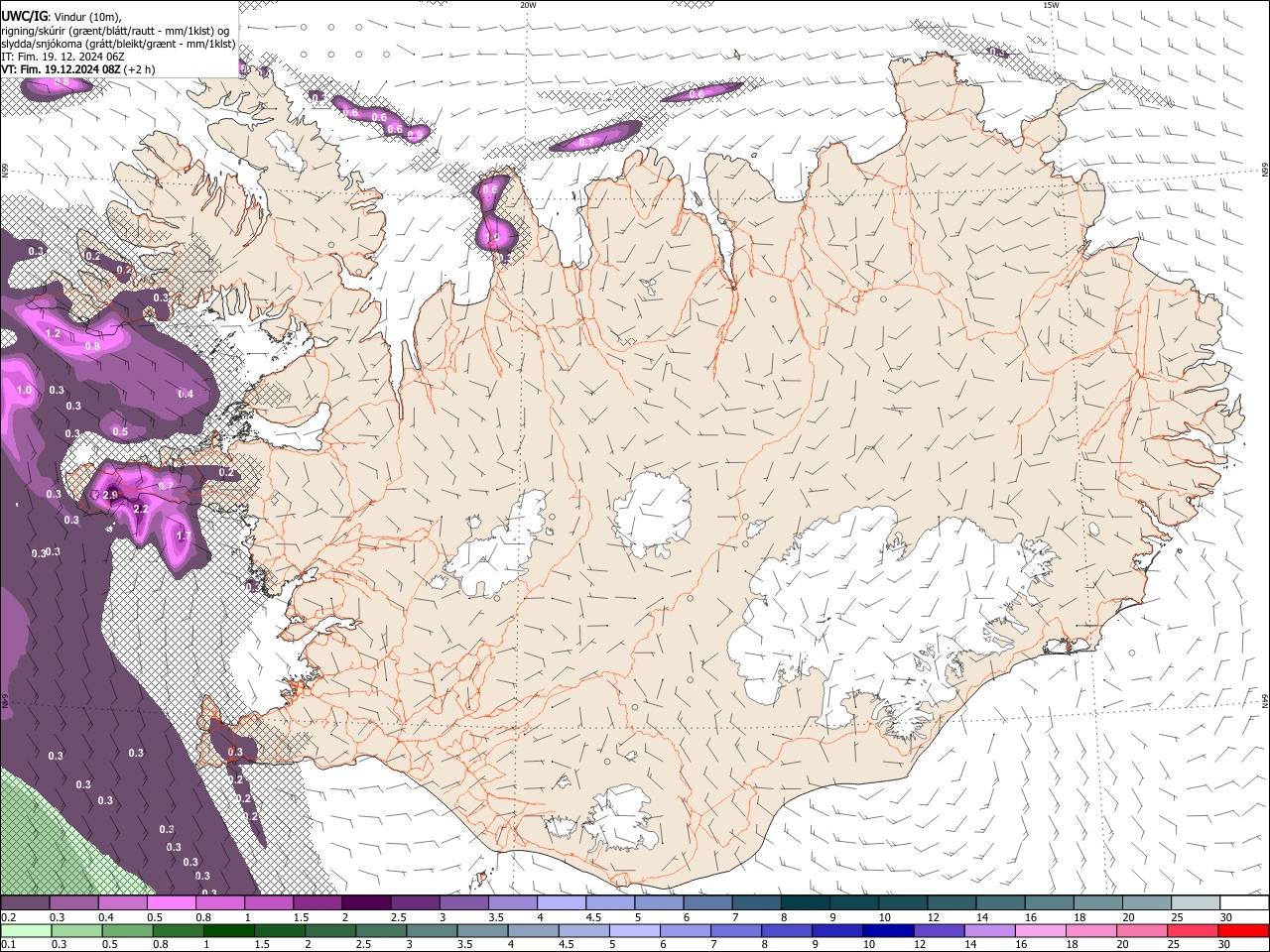Click the '2.2' snowfall value on the map
Viewport: 1270px width, 952px height.
tap(141, 509)
